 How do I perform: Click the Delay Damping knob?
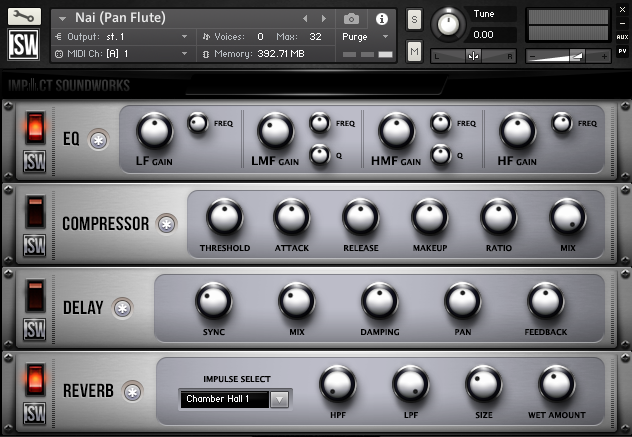(x=380, y=301)
